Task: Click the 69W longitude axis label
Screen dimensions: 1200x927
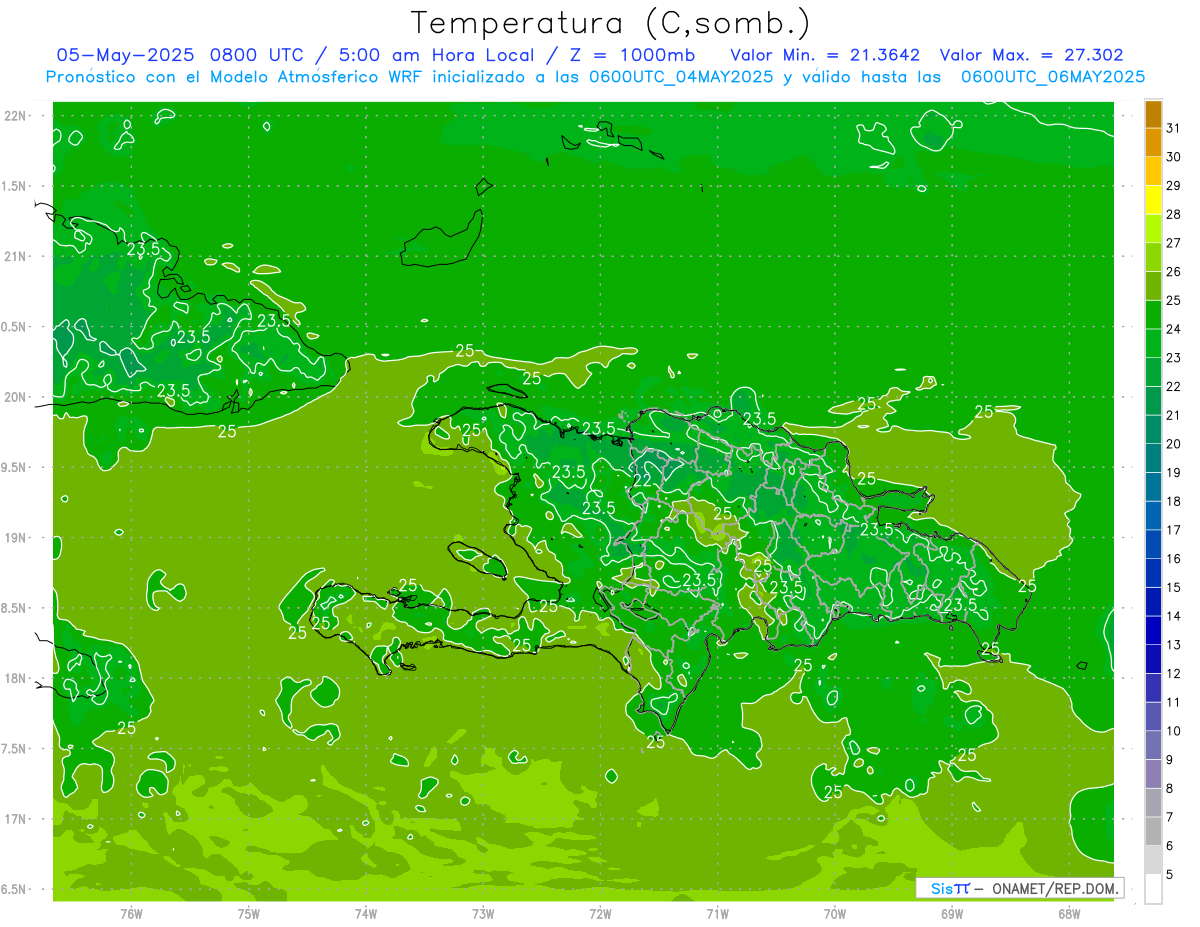Action: click(x=952, y=913)
